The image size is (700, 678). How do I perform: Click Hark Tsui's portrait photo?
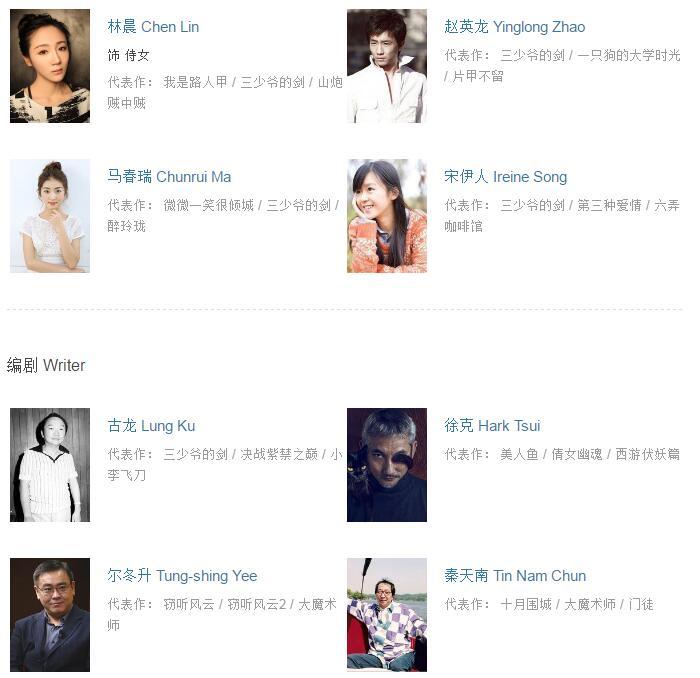click(387, 465)
